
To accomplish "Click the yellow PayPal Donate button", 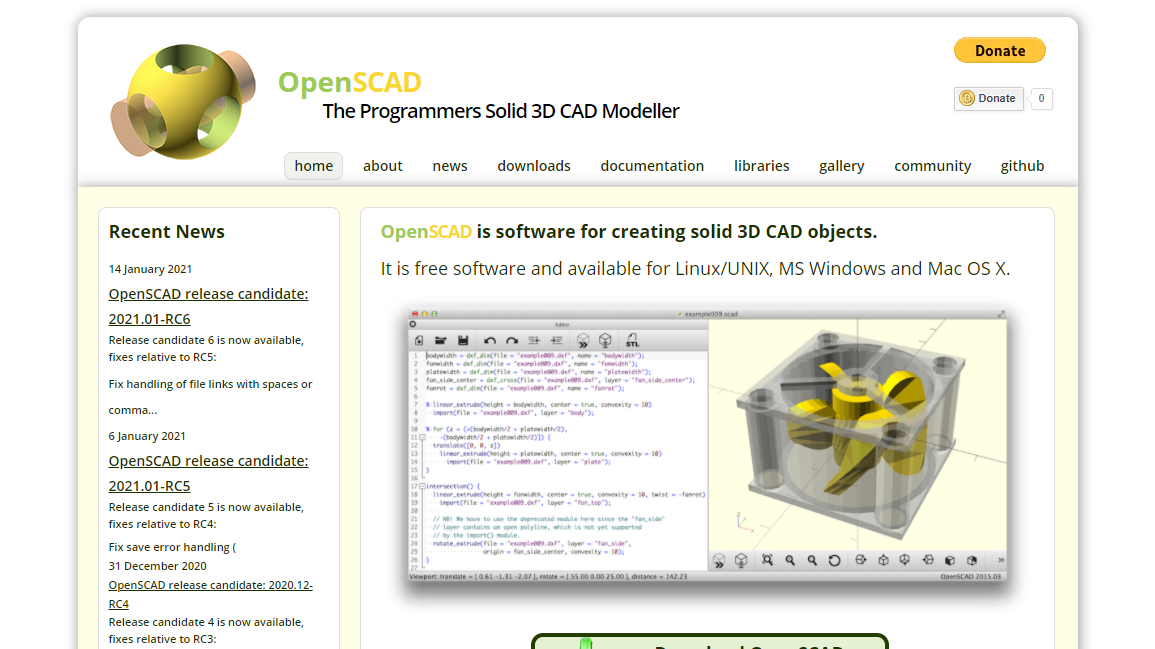I will [1000, 50].
